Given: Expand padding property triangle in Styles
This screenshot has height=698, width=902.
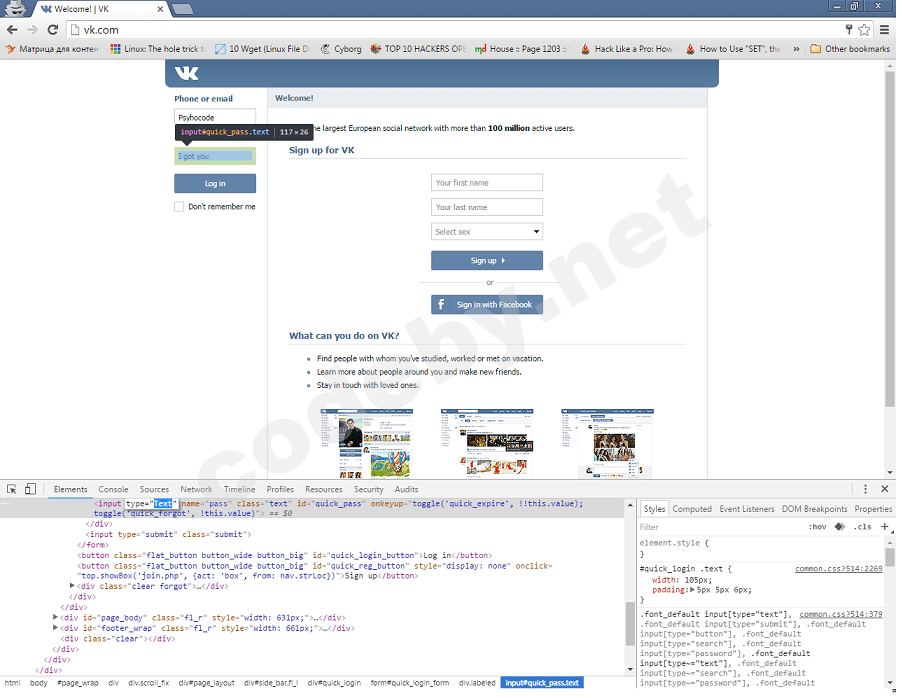Looking at the screenshot, I should point(693,590).
